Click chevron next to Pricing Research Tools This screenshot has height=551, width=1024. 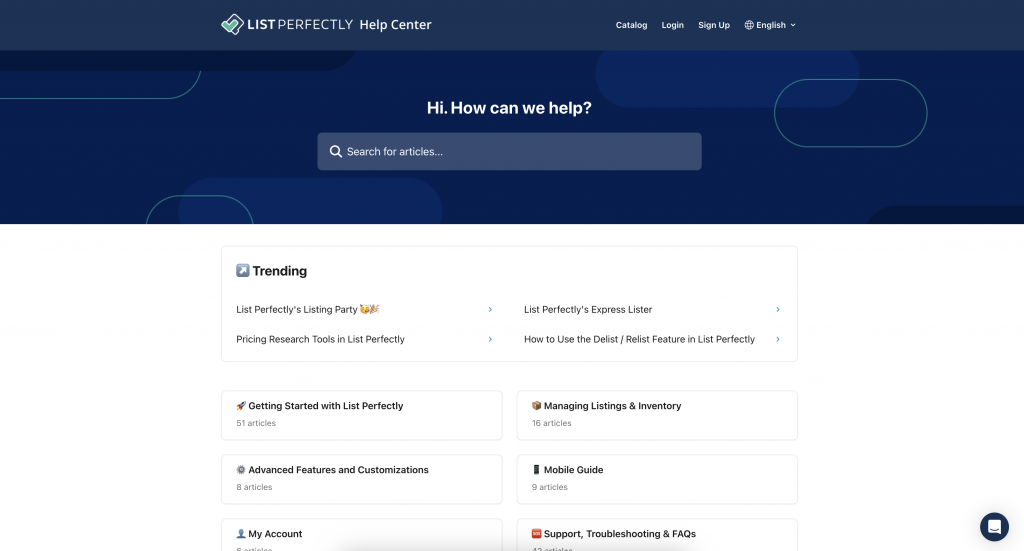point(490,339)
